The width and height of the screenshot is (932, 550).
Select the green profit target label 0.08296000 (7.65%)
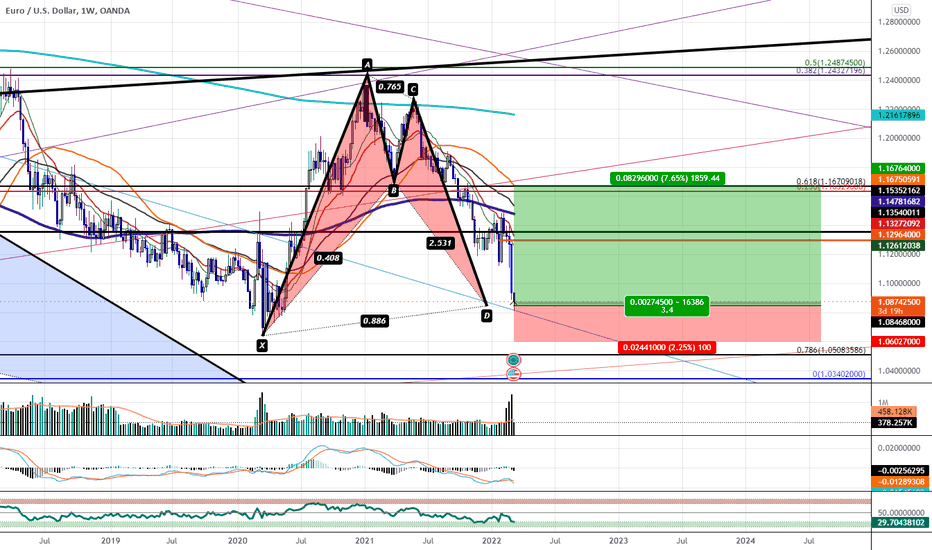(x=667, y=178)
